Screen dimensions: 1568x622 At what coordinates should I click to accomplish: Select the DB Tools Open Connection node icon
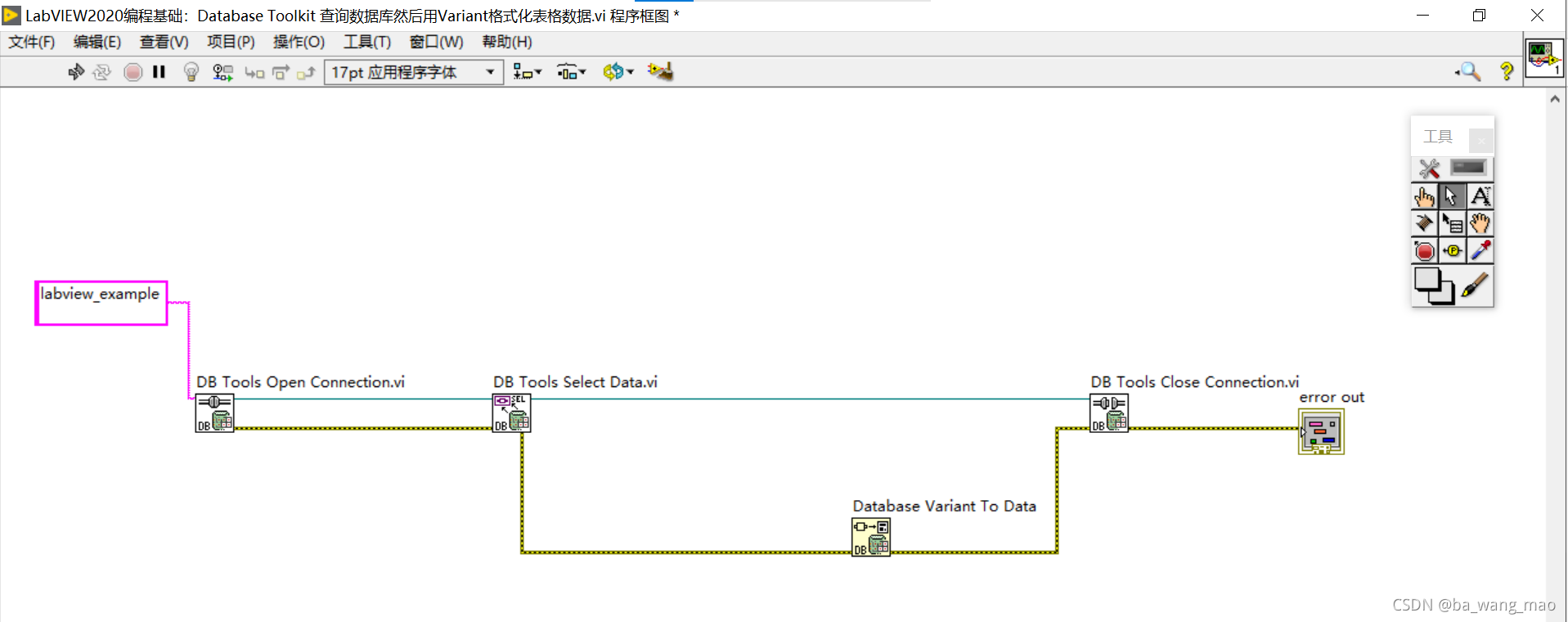point(214,413)
